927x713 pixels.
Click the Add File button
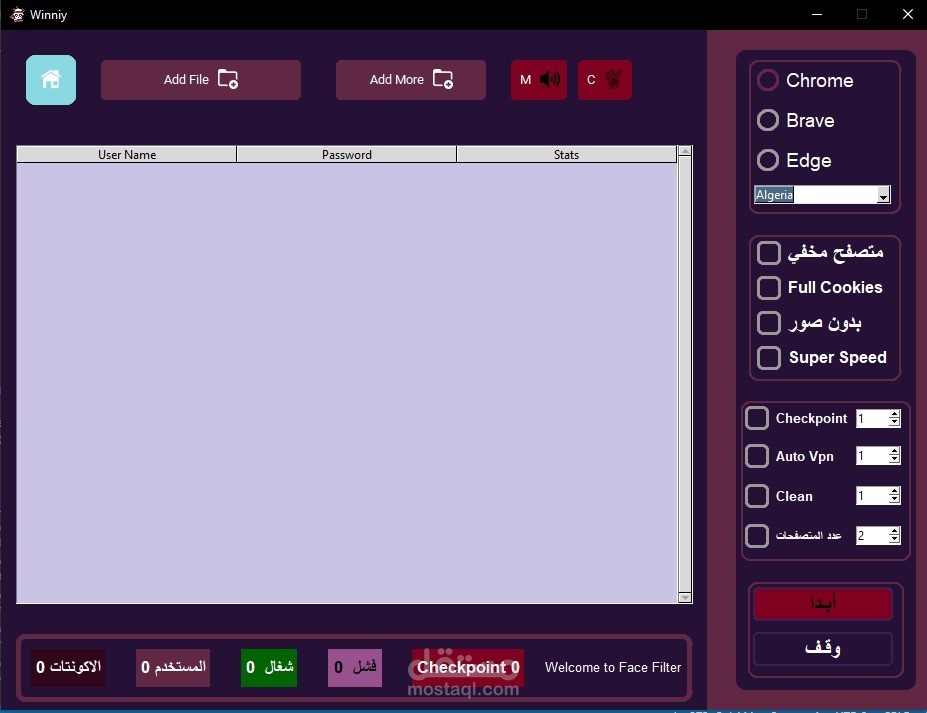point(201,80)
